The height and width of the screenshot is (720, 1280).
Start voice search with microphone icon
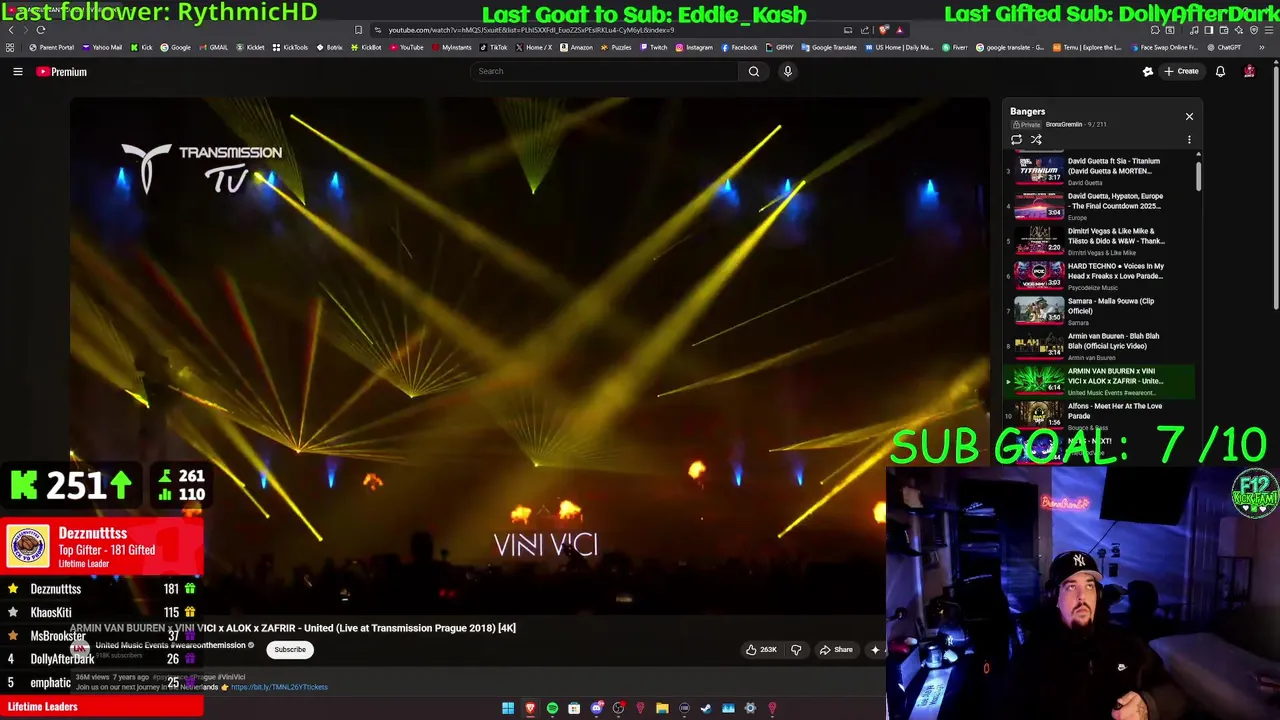coord(788,71)
